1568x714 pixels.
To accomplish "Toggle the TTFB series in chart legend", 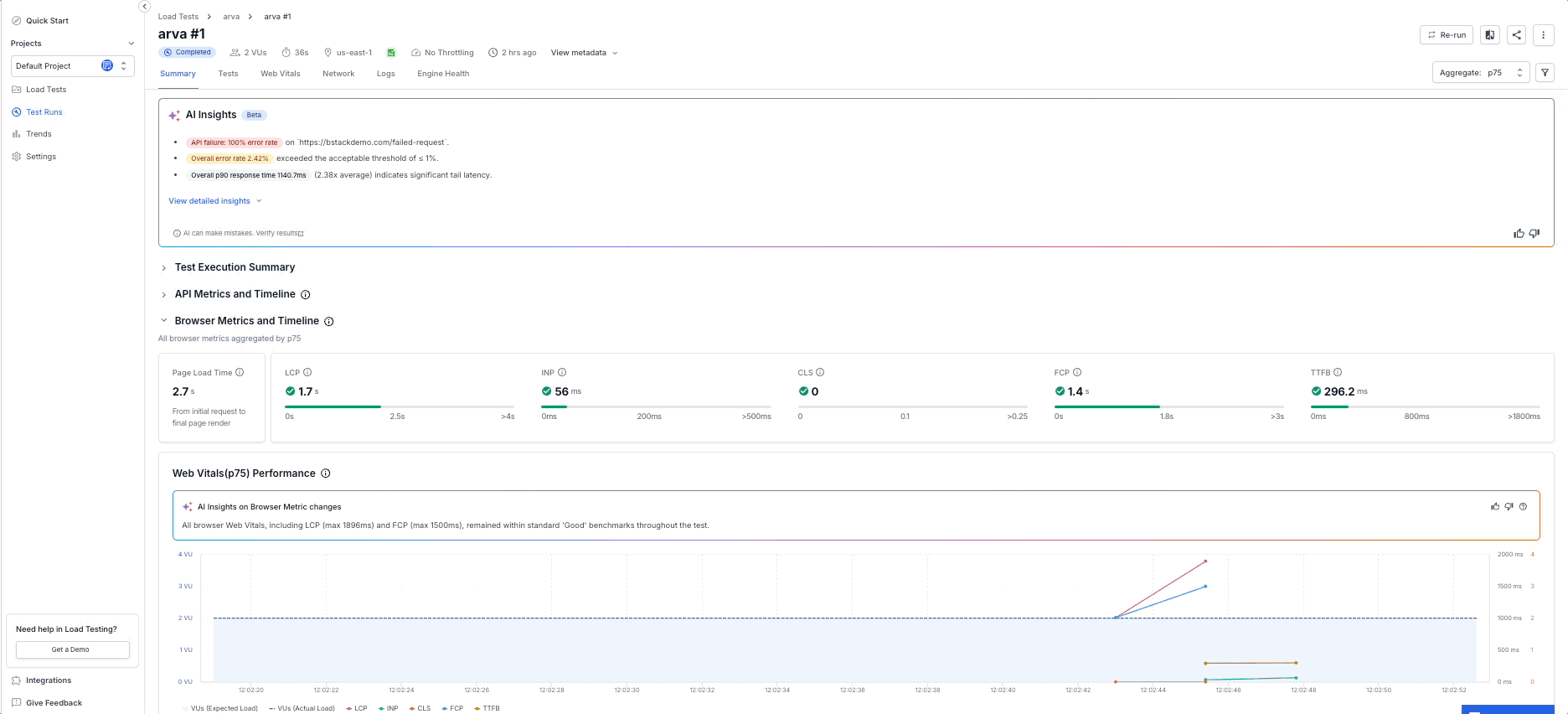I will point(487,708).
